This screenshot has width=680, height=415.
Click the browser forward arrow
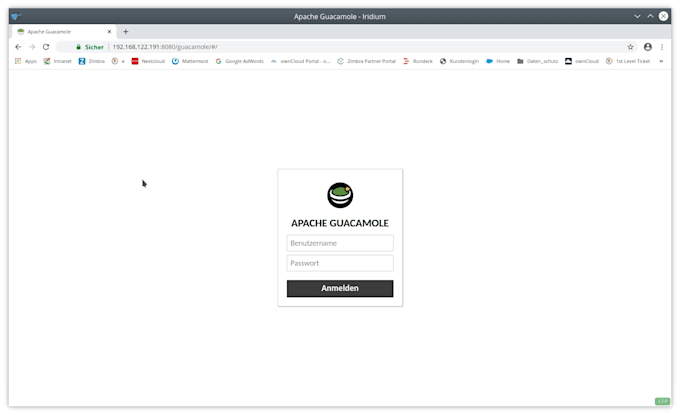pos(32,47)
